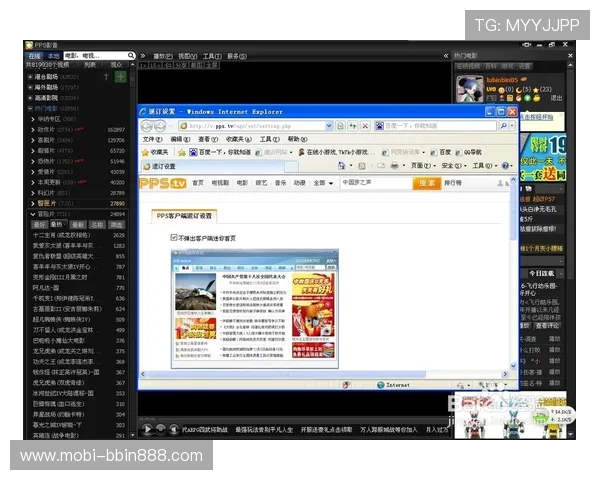Open the IE 安全 dropdown menu

454,166
